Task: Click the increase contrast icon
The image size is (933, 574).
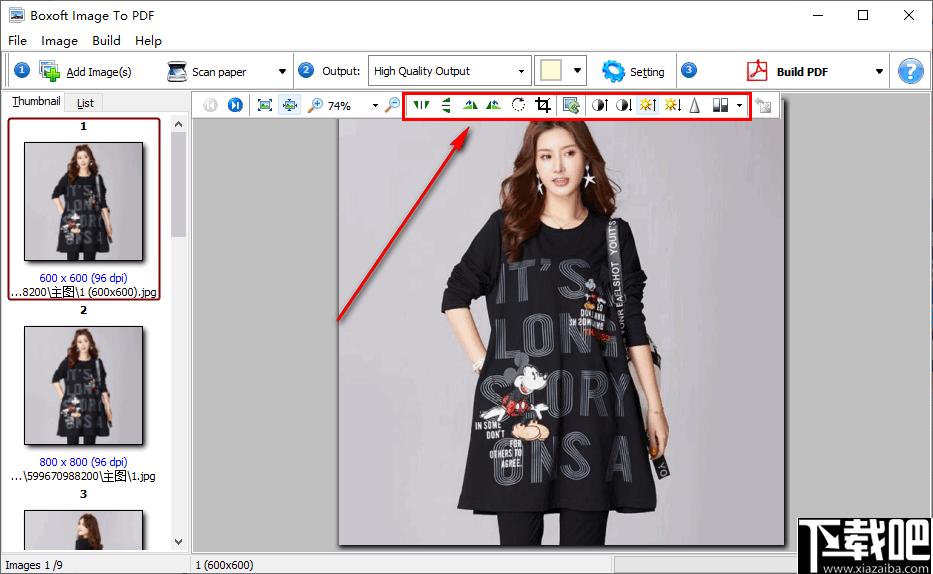Action: pyautogui.click(x=600, y=105)
